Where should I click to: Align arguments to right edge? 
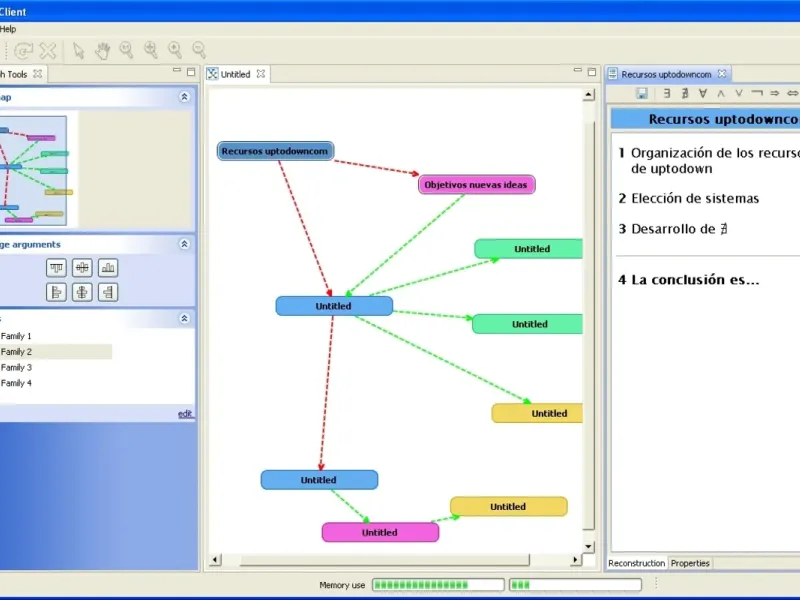tap(108, 292)
